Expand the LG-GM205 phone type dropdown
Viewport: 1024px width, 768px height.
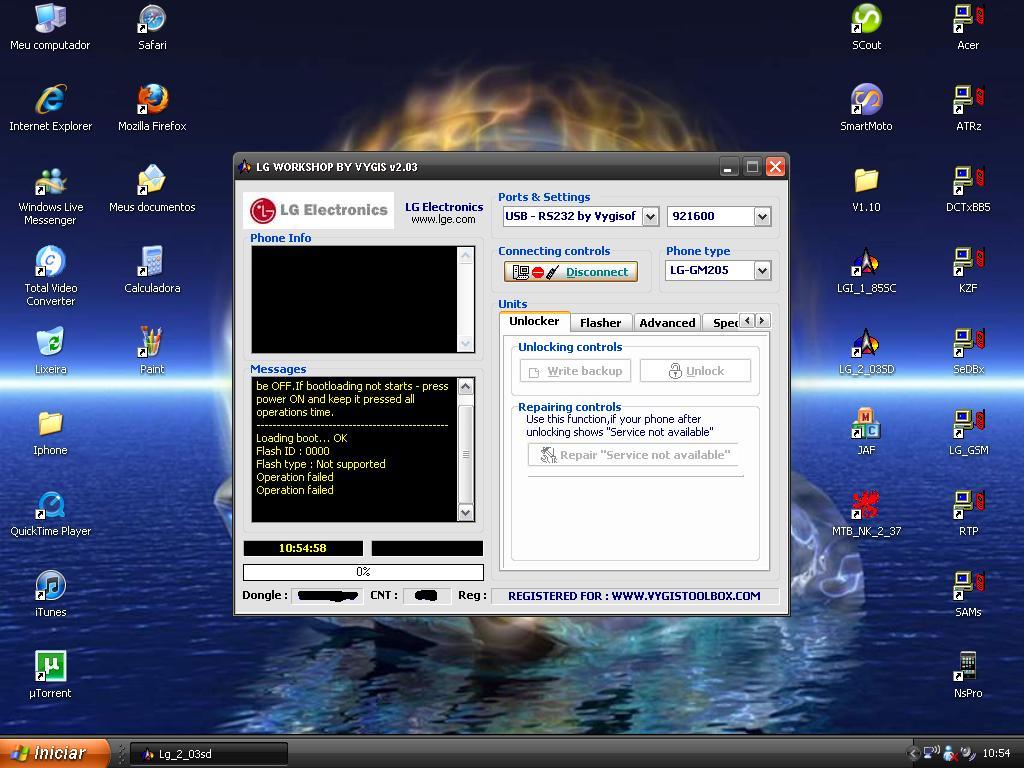[x=762, y=270]
